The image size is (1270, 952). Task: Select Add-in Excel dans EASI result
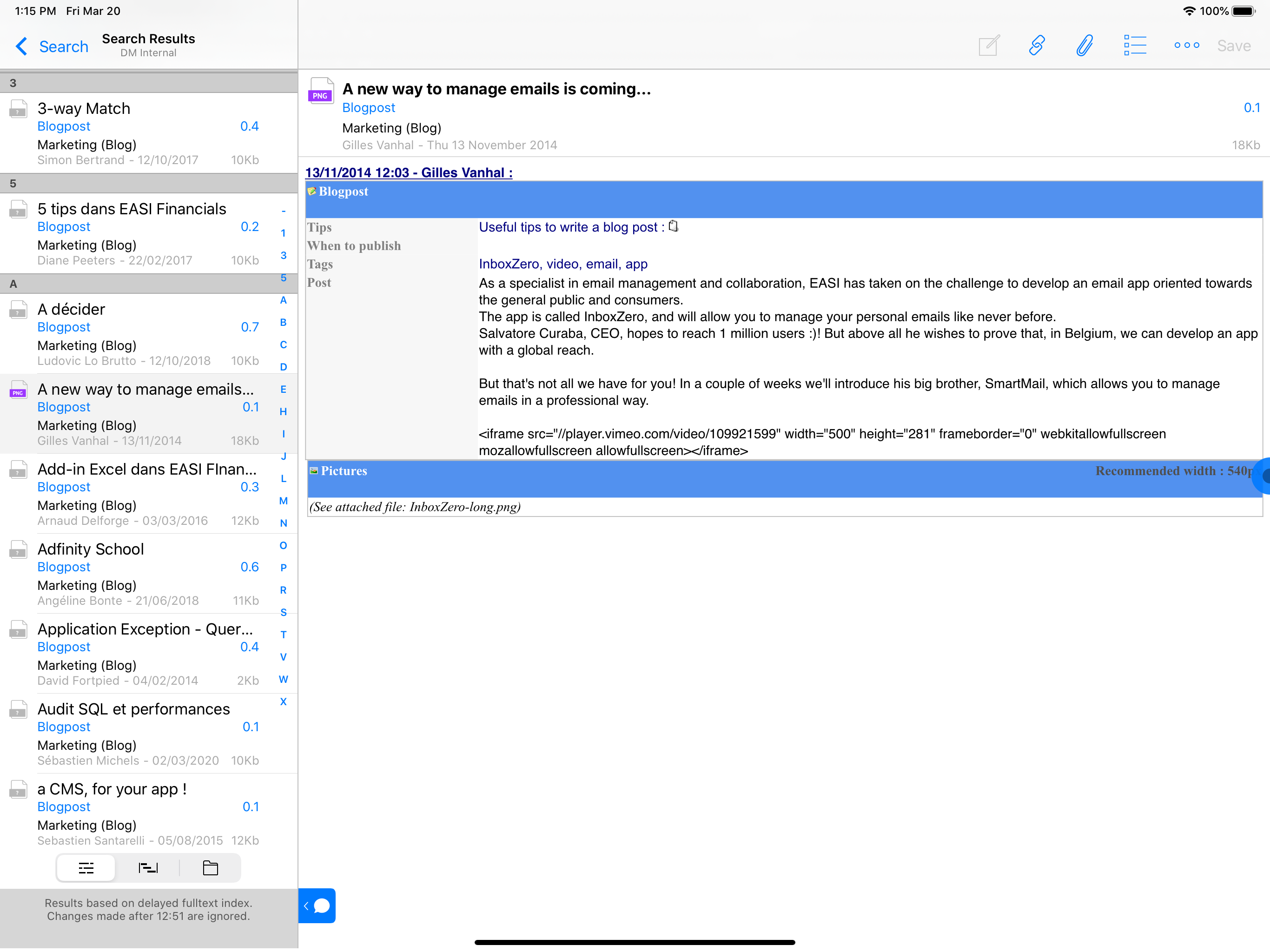pos(149,494)
